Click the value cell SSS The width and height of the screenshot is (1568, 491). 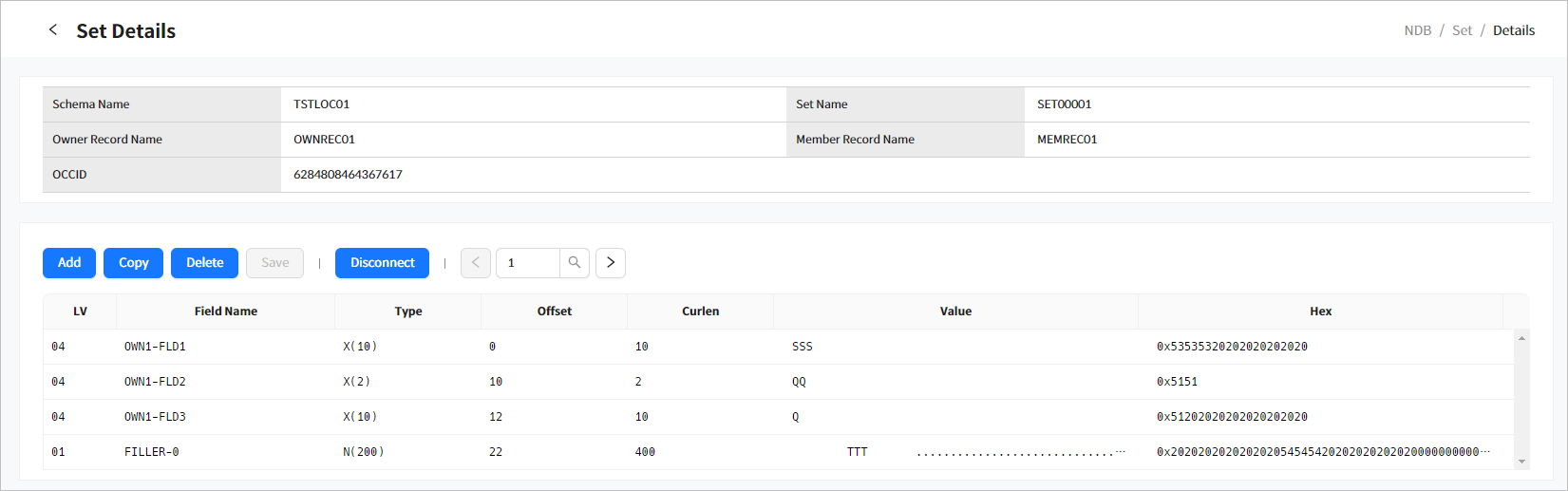pos(803,347)
